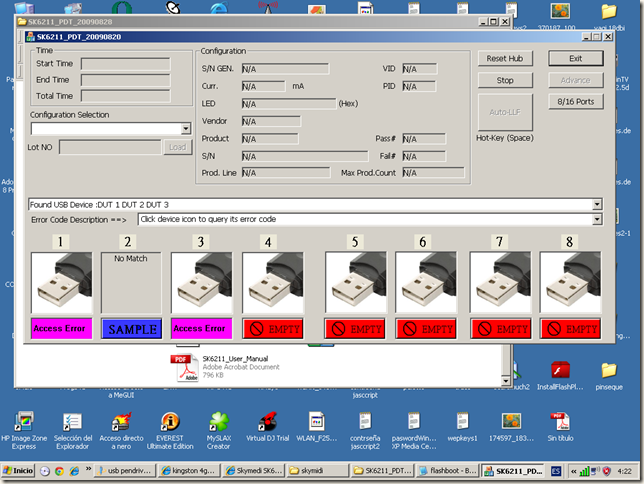Open Internet Explorer from quick launch bar
This screenshot has width=644, height=484.
tap(74, 471)
